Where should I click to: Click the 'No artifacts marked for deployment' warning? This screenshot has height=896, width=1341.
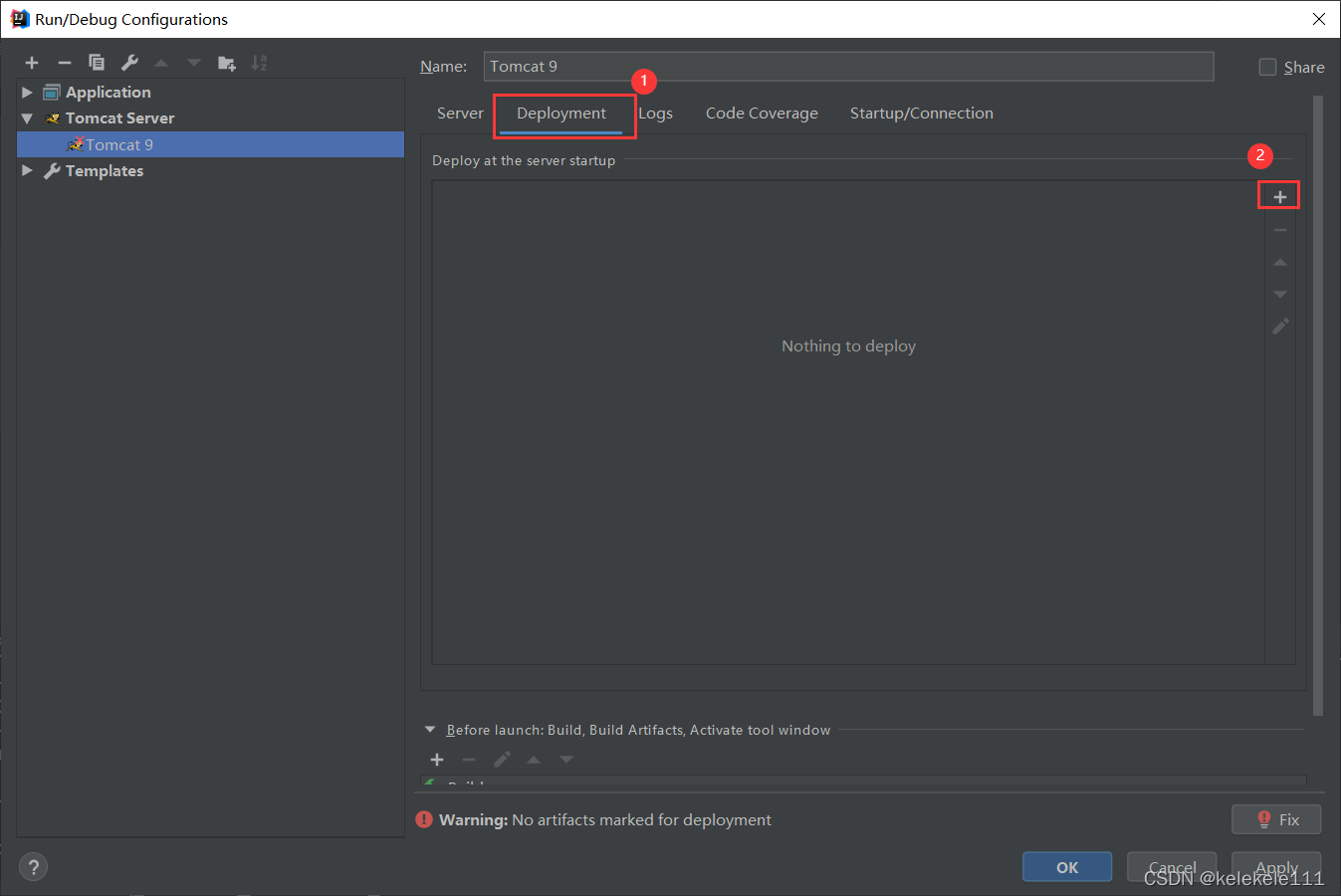pyautogui.click(x=641, y=819)
